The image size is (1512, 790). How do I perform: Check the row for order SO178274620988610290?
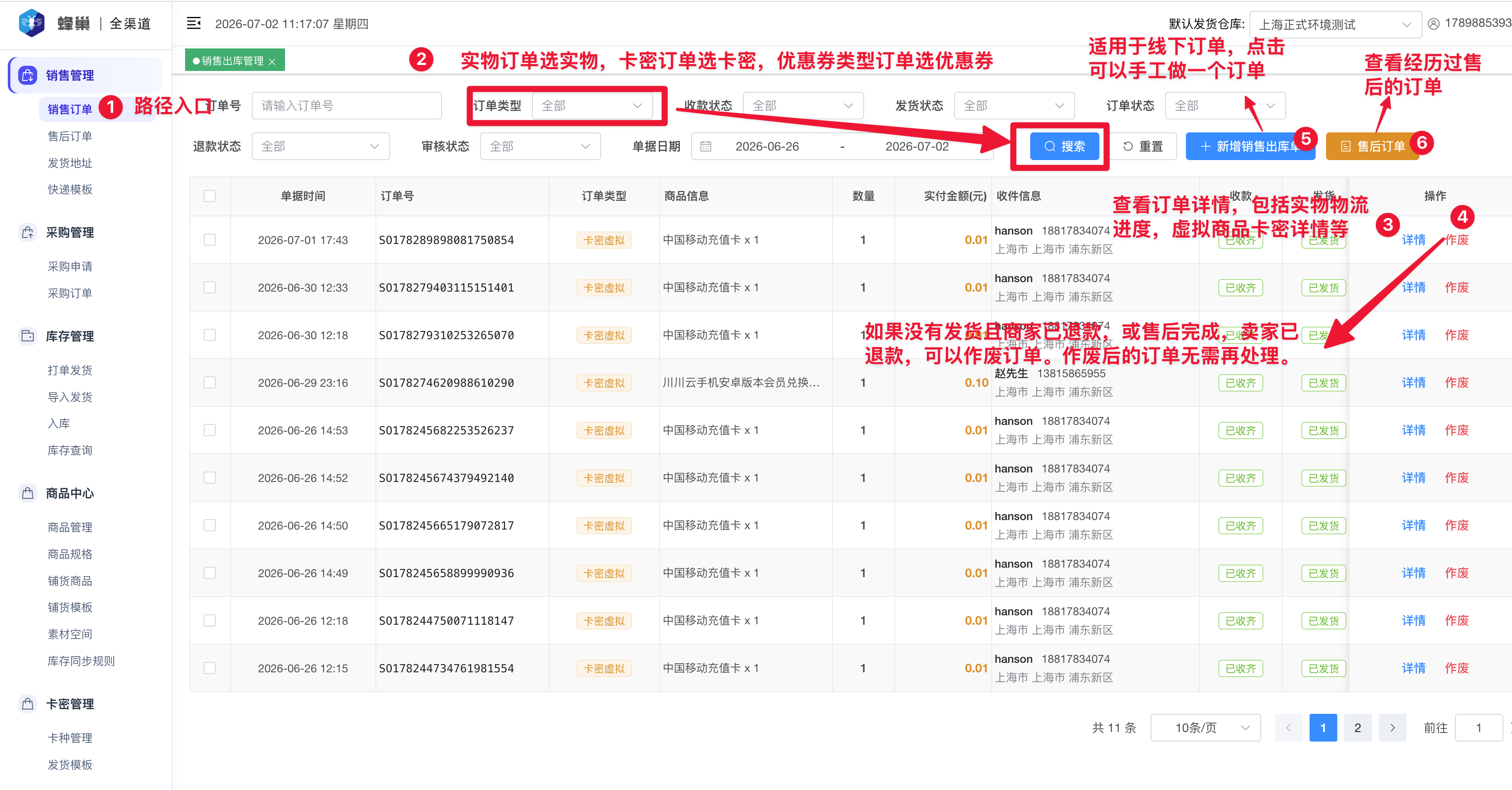click(x=209, y=382)
